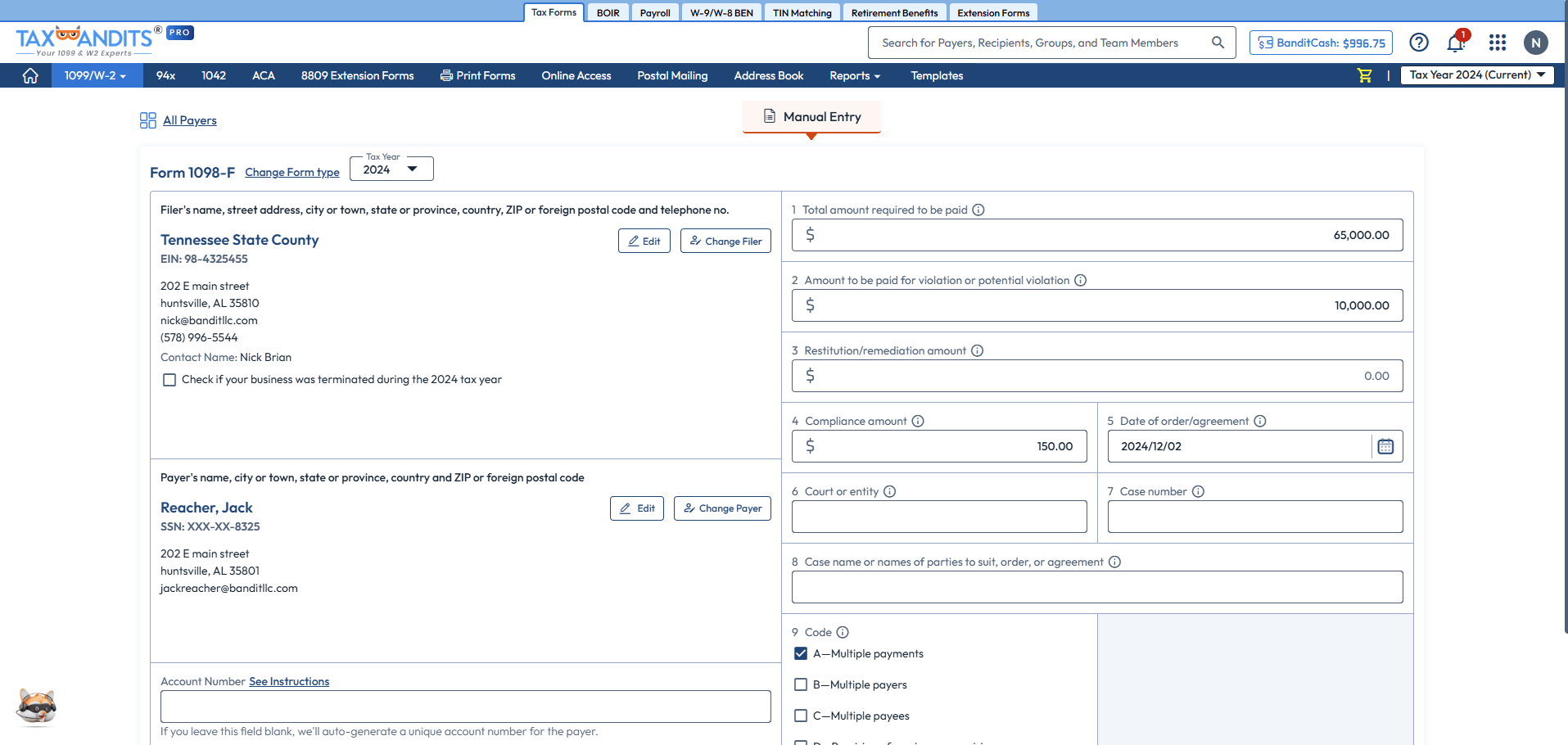Viewport: 1568px width, 745px height.
Task: Edit the payer Reacher, Jack
Action: [637, 508]
